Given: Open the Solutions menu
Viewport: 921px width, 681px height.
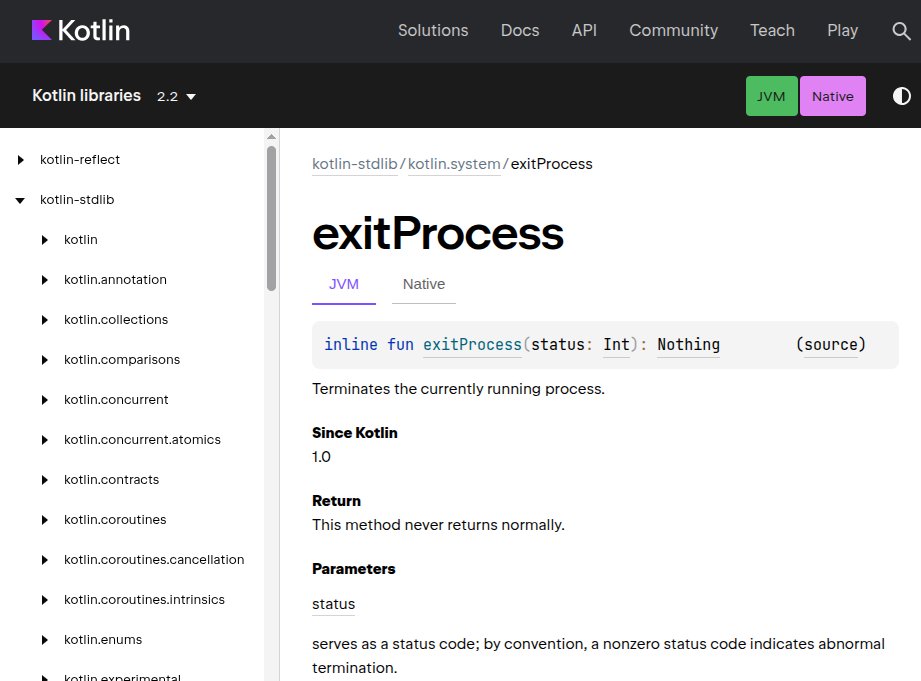Looking at the screenshot, I should click(x=433, y=31).
